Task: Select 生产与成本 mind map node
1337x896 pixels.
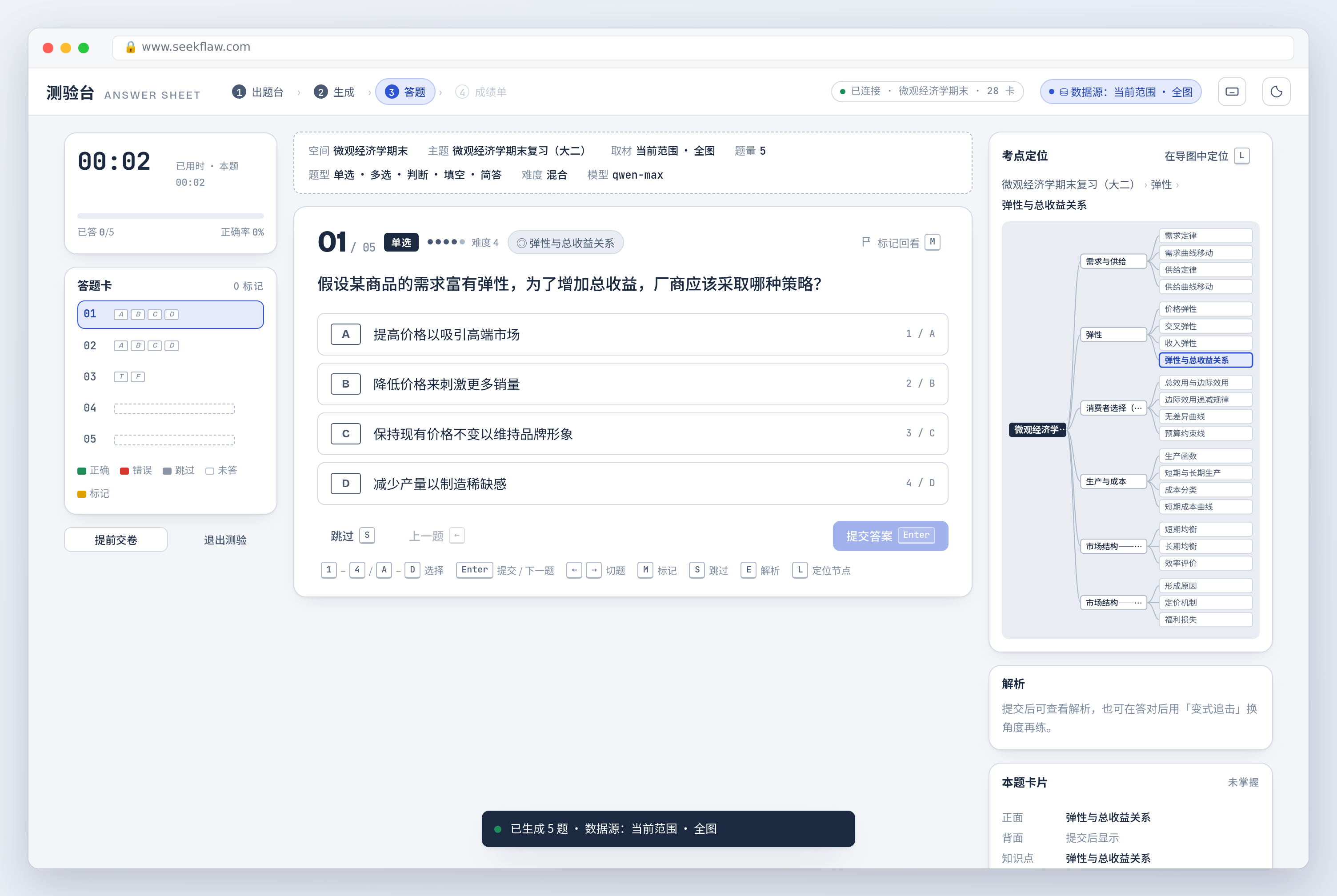Action: (1113, 481)
